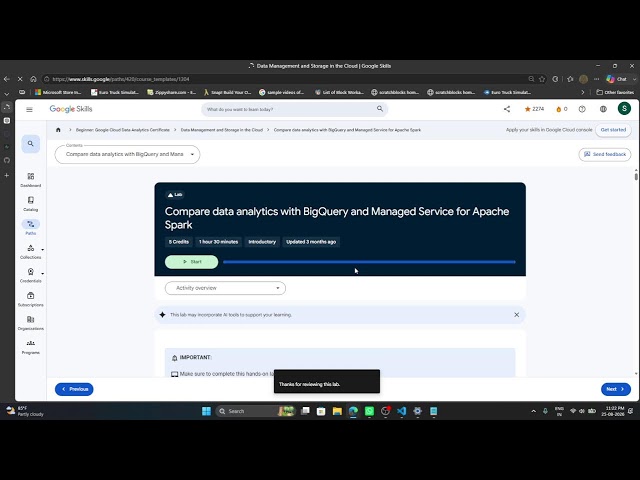Open the browser three-dot settings menu
This screenshot has height=480, width=640.
pyautogui.click(x=597, y=79)
